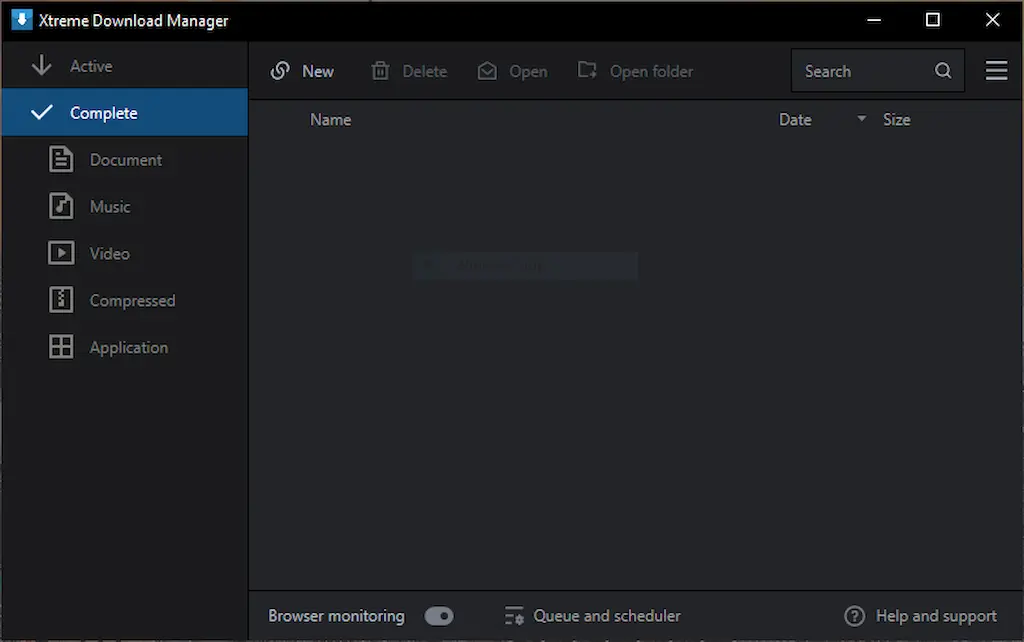Filter downloads by Compressed label

point(132,301)
